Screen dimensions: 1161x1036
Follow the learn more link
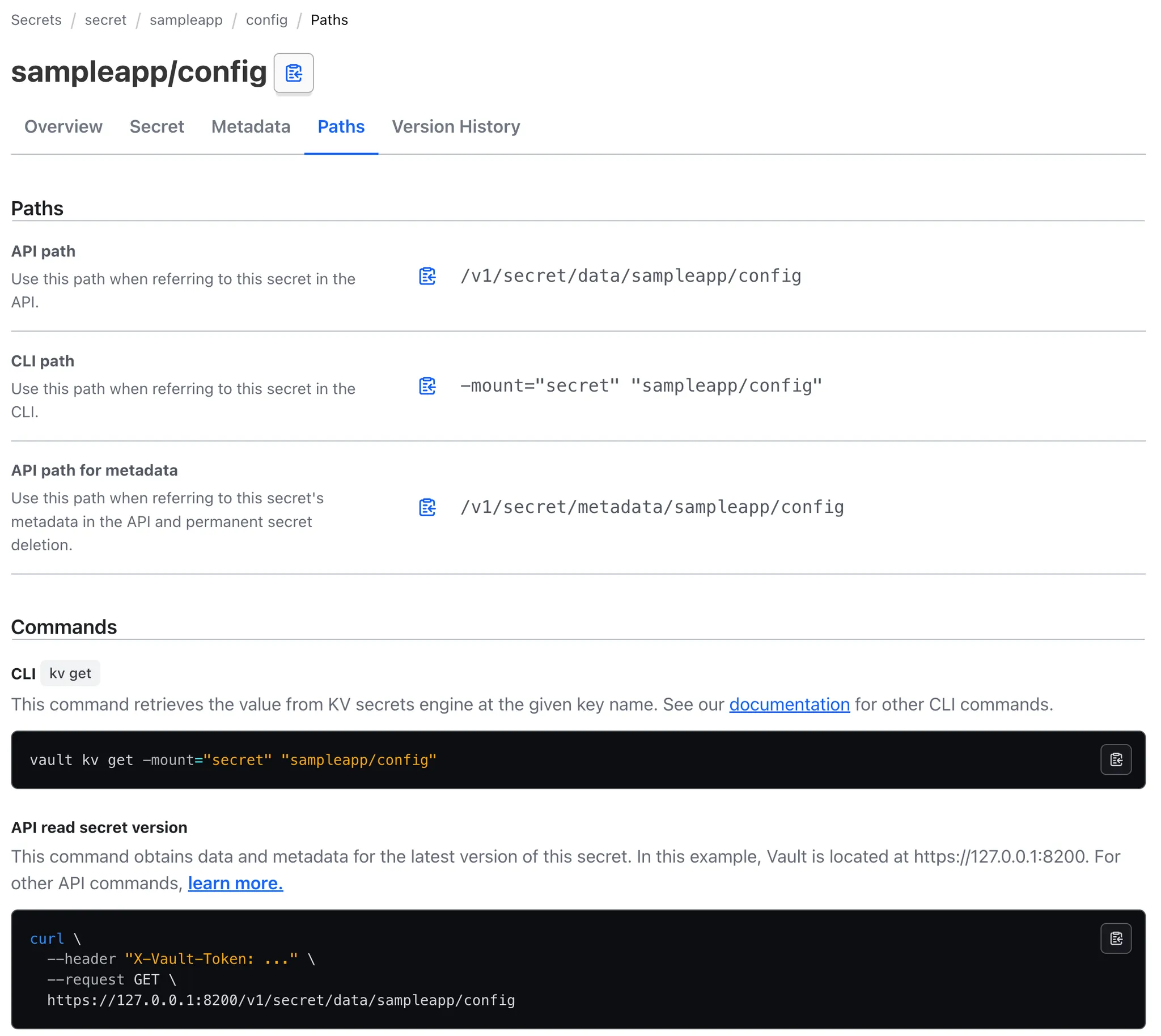click(x=235, y=883)
